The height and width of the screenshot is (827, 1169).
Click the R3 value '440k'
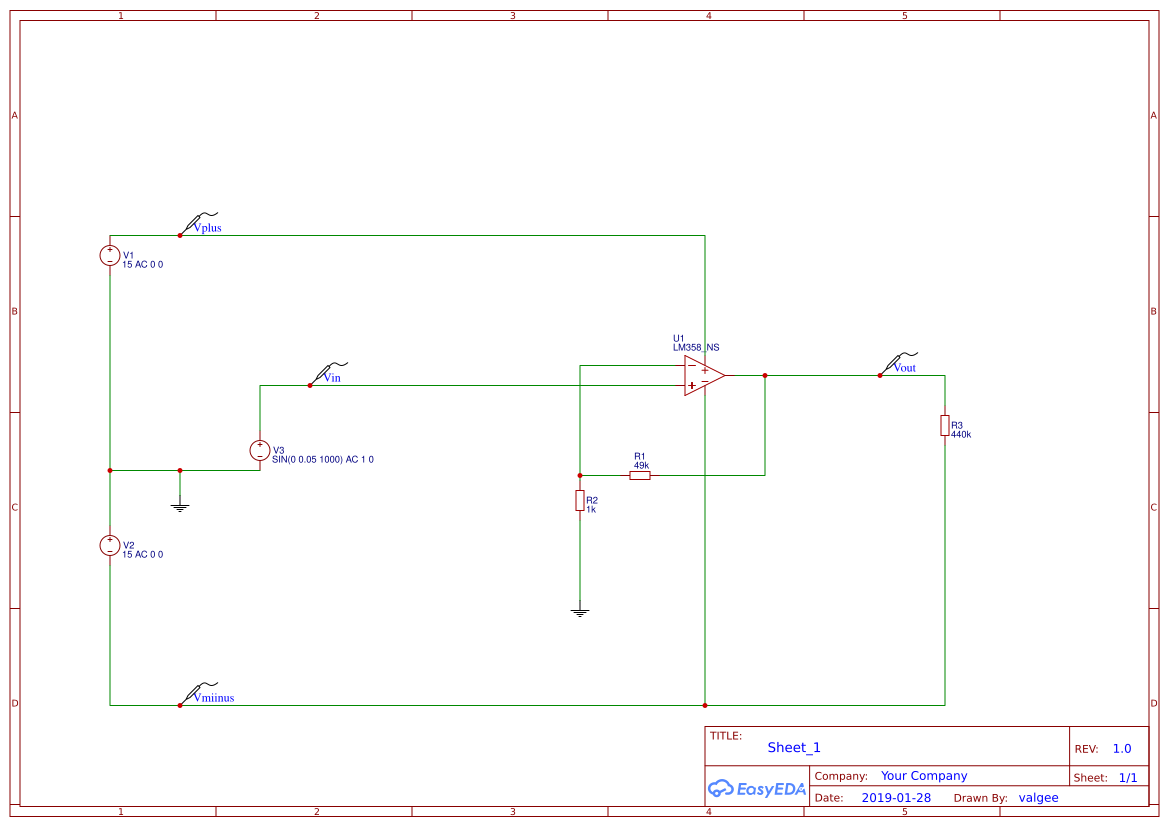click(x=961, y=435)
